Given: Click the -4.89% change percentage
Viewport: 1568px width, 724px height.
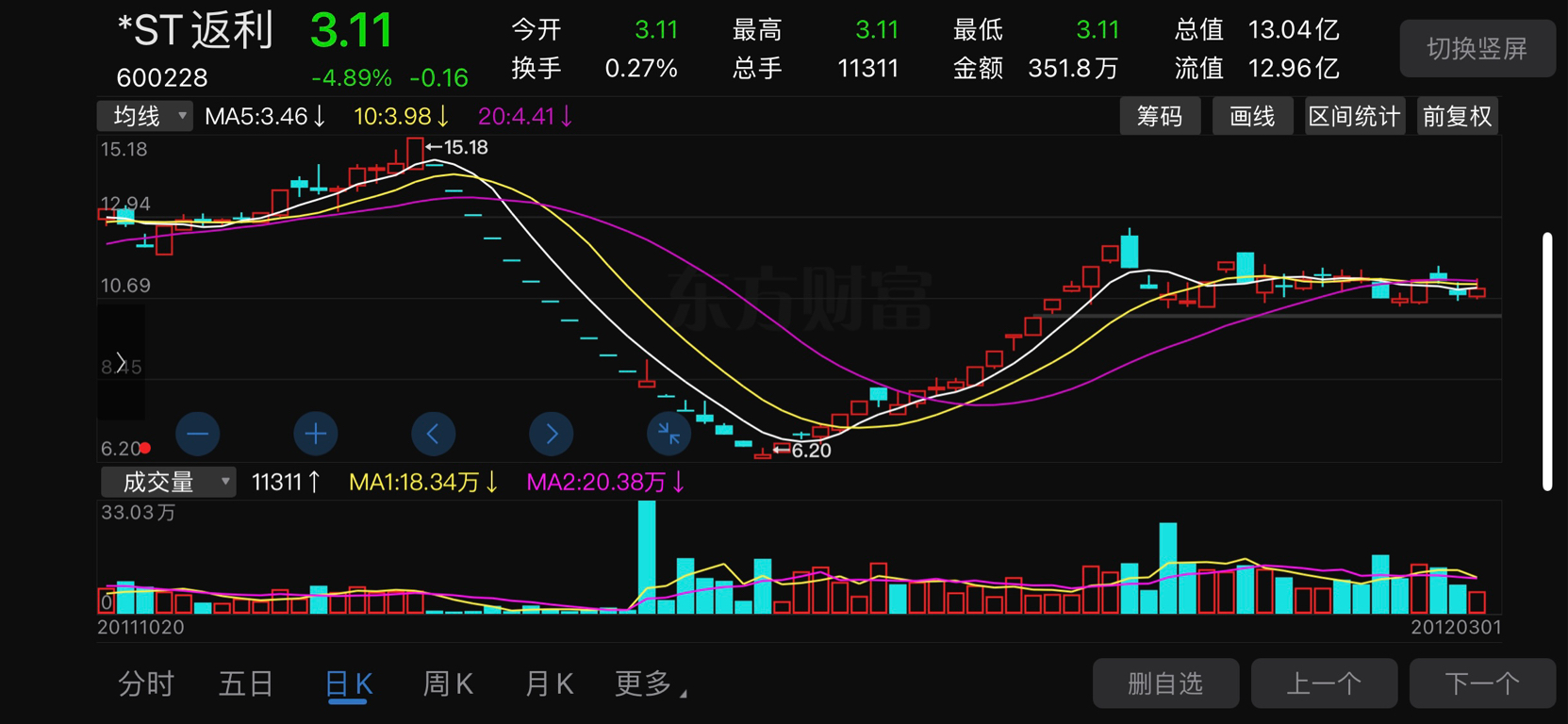Looking at the screenshot, I should pos(351,77).
